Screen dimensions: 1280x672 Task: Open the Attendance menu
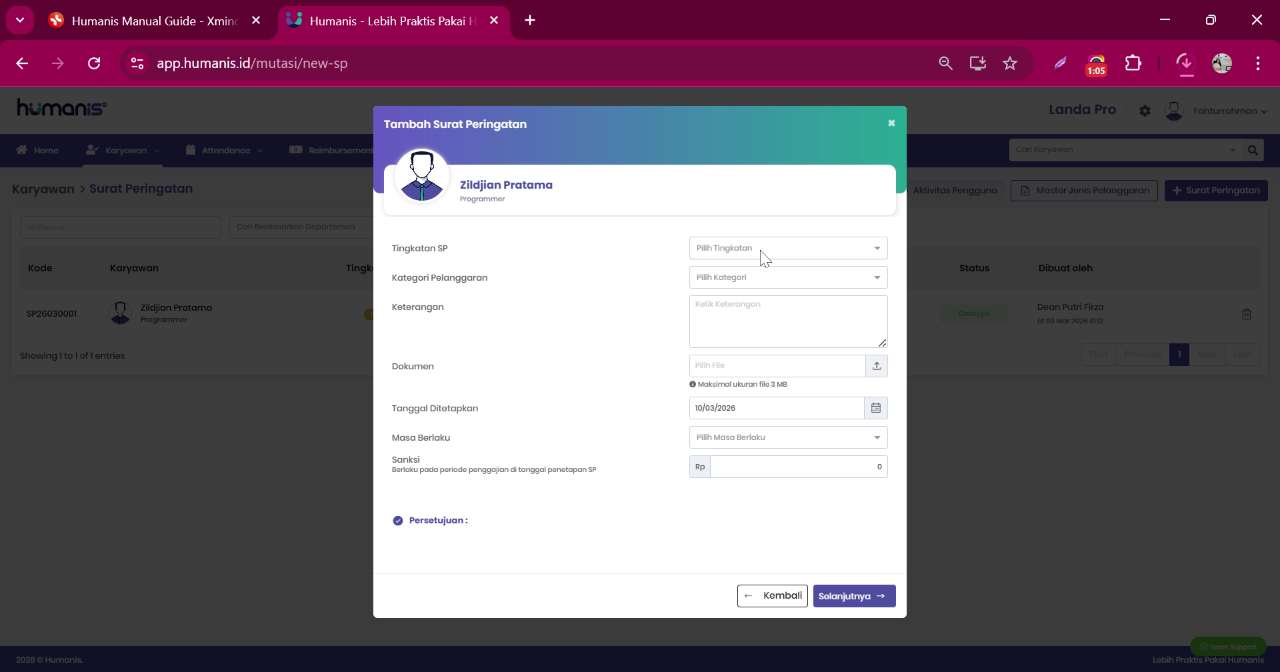point(224,150)
